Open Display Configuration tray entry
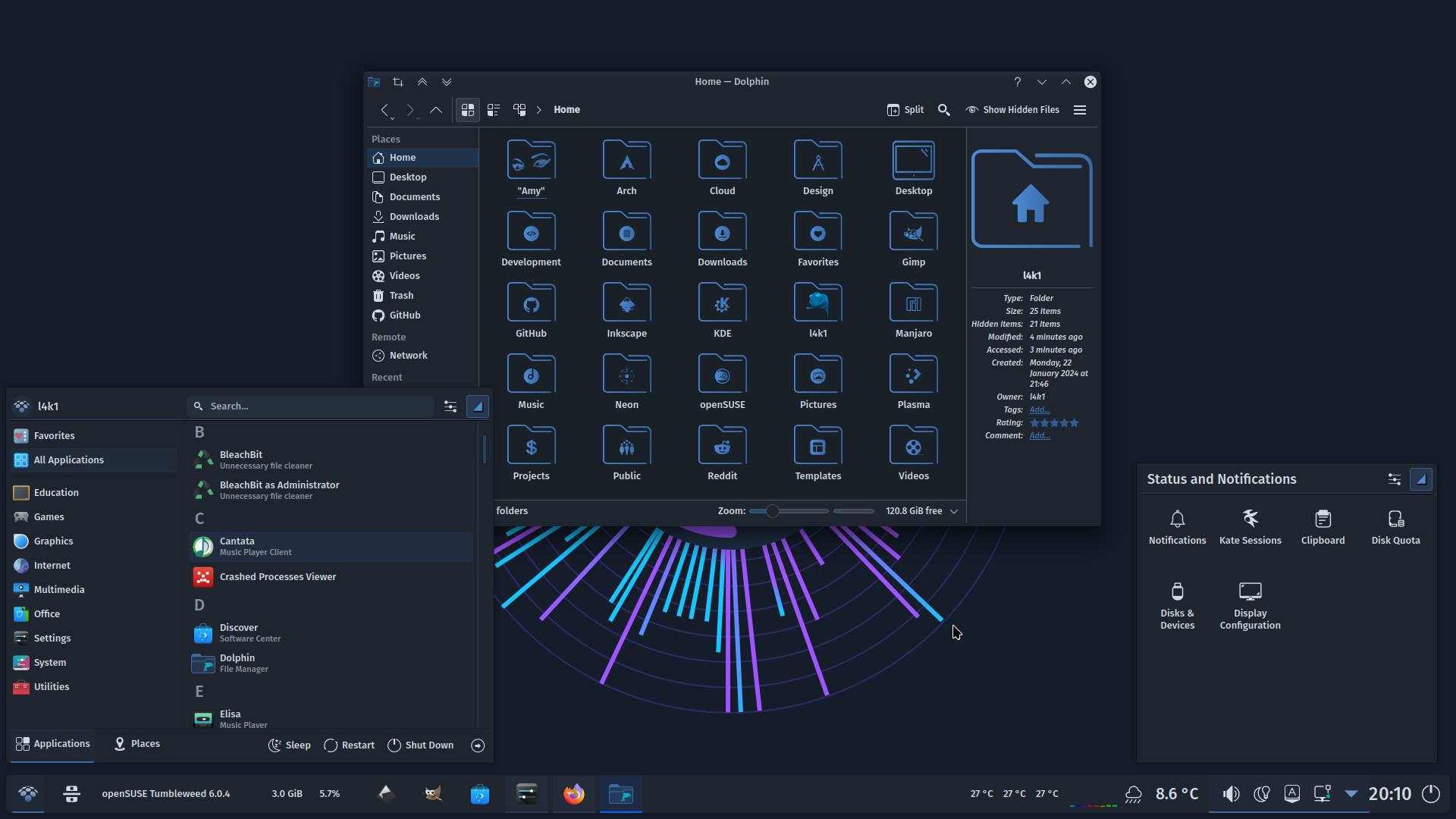Screen dimensions: 1456x819 coord(1250,606)
